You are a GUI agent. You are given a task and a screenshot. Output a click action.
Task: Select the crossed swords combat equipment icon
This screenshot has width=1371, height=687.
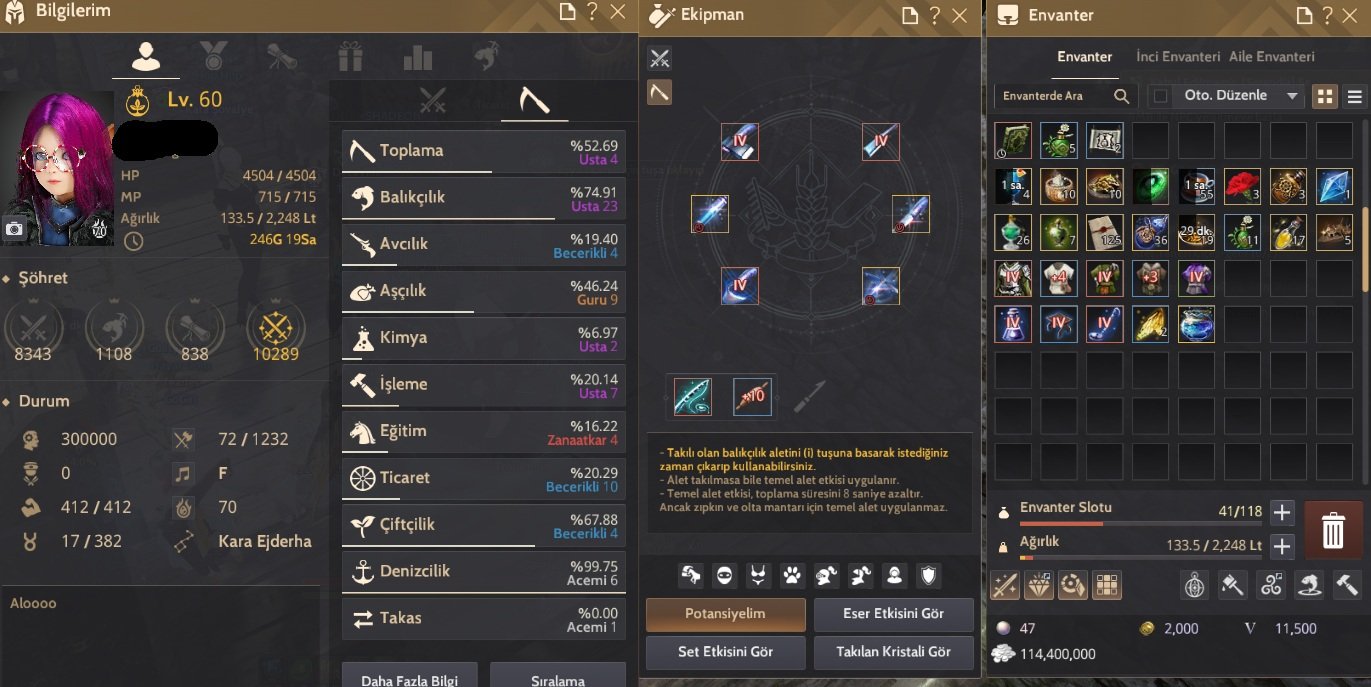[x=659, y=58]
